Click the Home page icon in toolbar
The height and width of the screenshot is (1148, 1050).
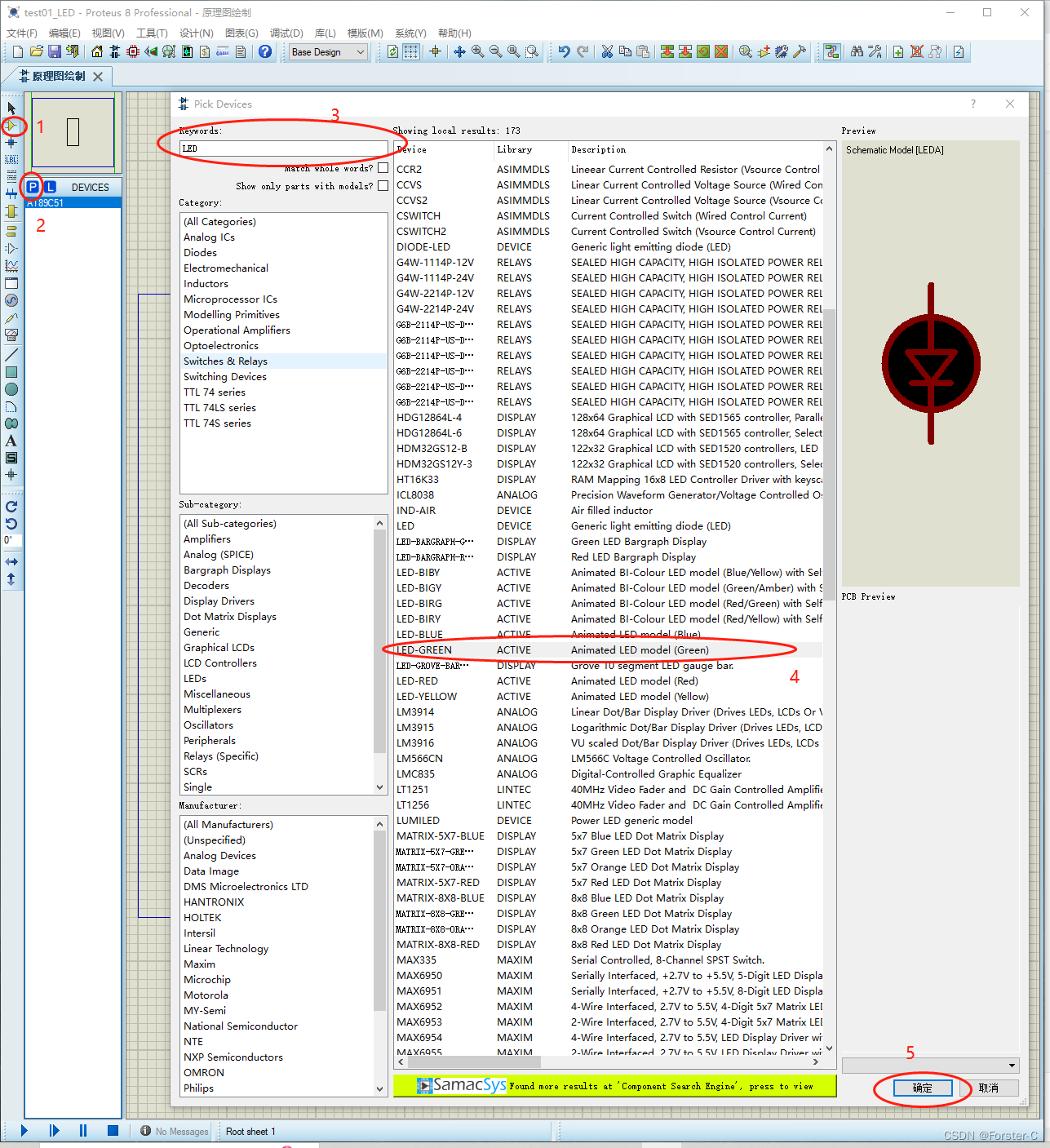97,51
